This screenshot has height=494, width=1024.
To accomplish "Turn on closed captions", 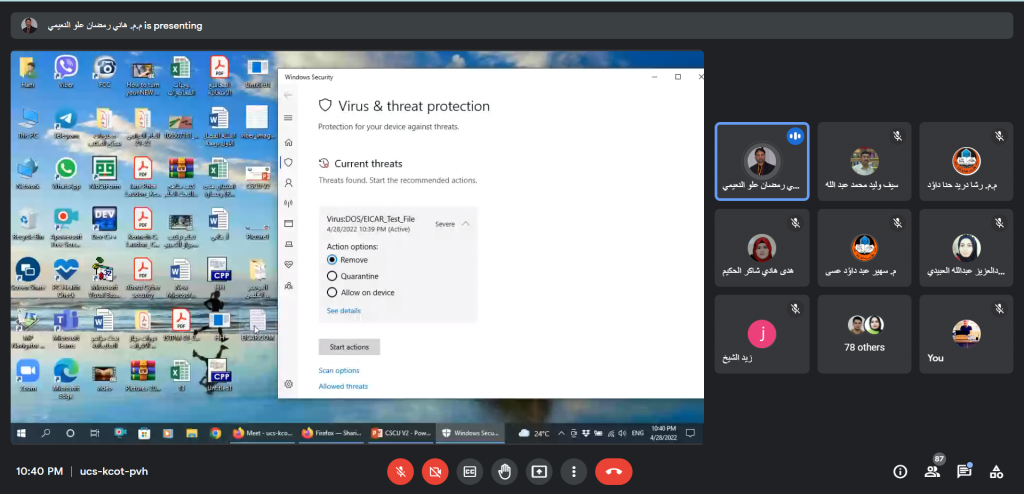I will click(469, 471).
